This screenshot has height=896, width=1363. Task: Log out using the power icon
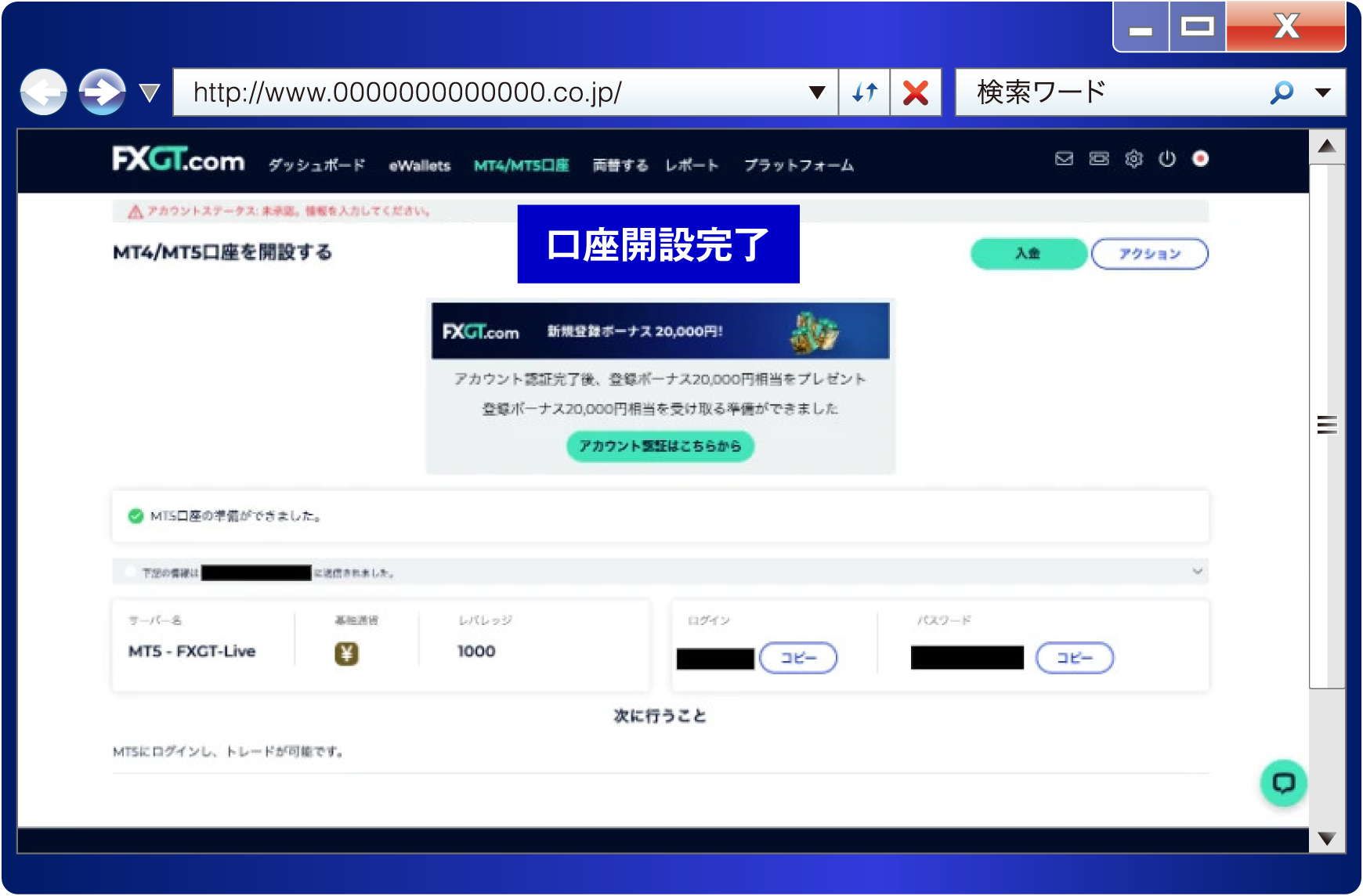pyautogui.click(x=1167, y=159)
